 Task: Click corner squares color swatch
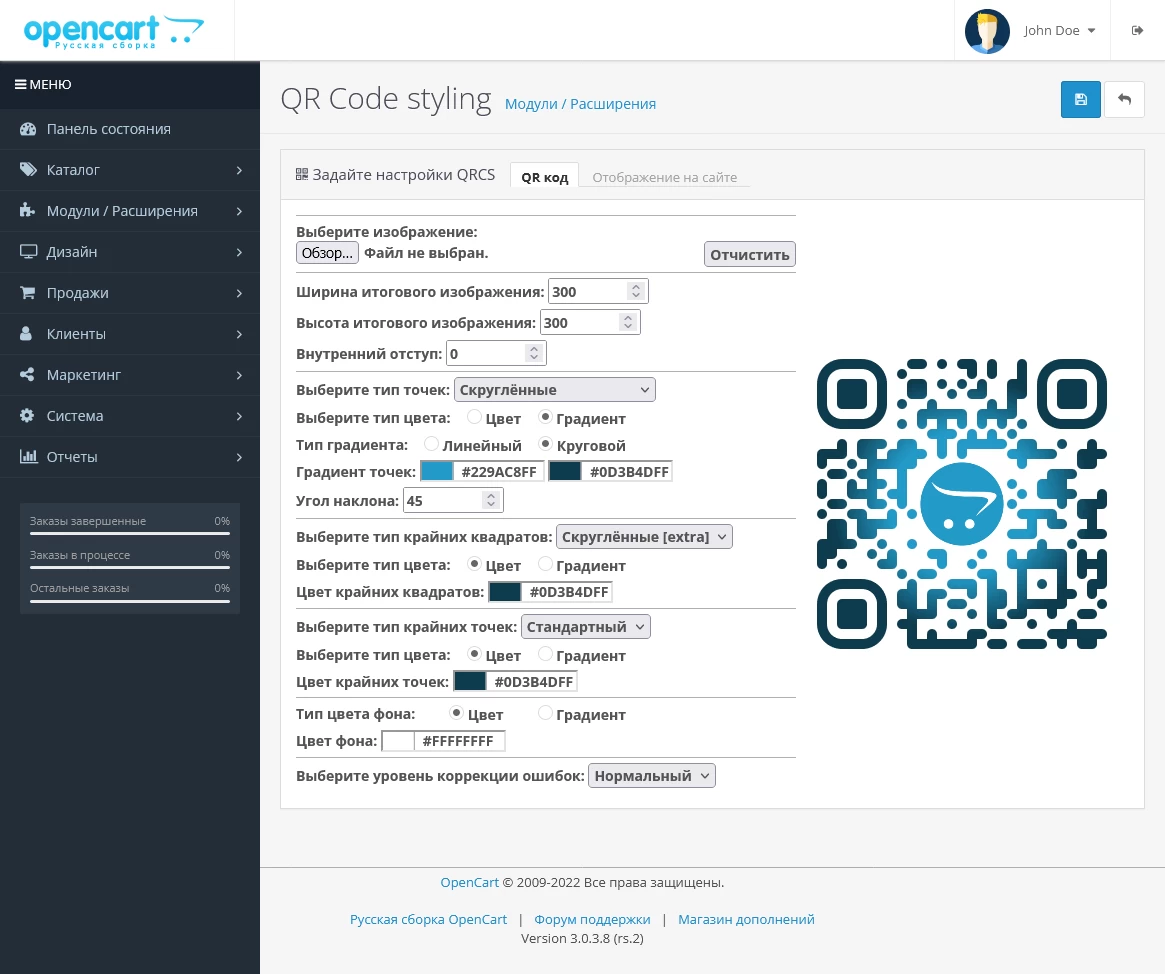coord(504,591)
